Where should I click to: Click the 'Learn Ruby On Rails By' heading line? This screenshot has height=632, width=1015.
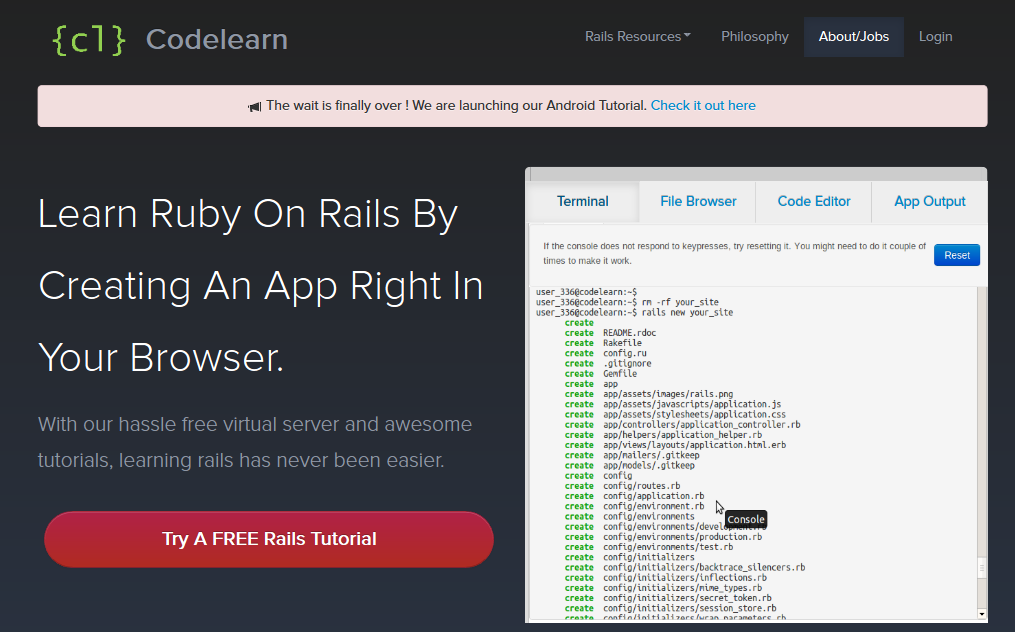(248, 214)
